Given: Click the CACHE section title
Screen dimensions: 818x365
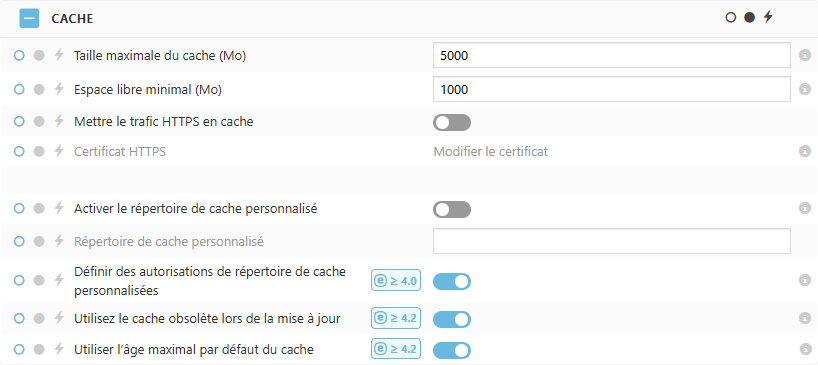Looking at the screenshot, I should (x=72, y=19).
